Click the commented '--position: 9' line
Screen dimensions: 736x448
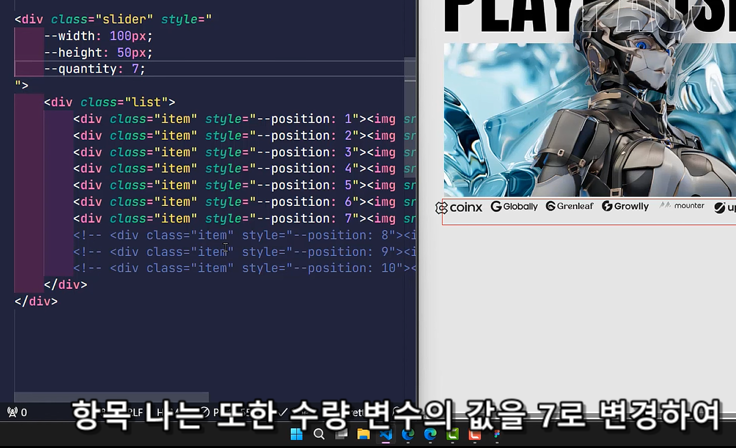pyautogui.click(x=244, y=252)
